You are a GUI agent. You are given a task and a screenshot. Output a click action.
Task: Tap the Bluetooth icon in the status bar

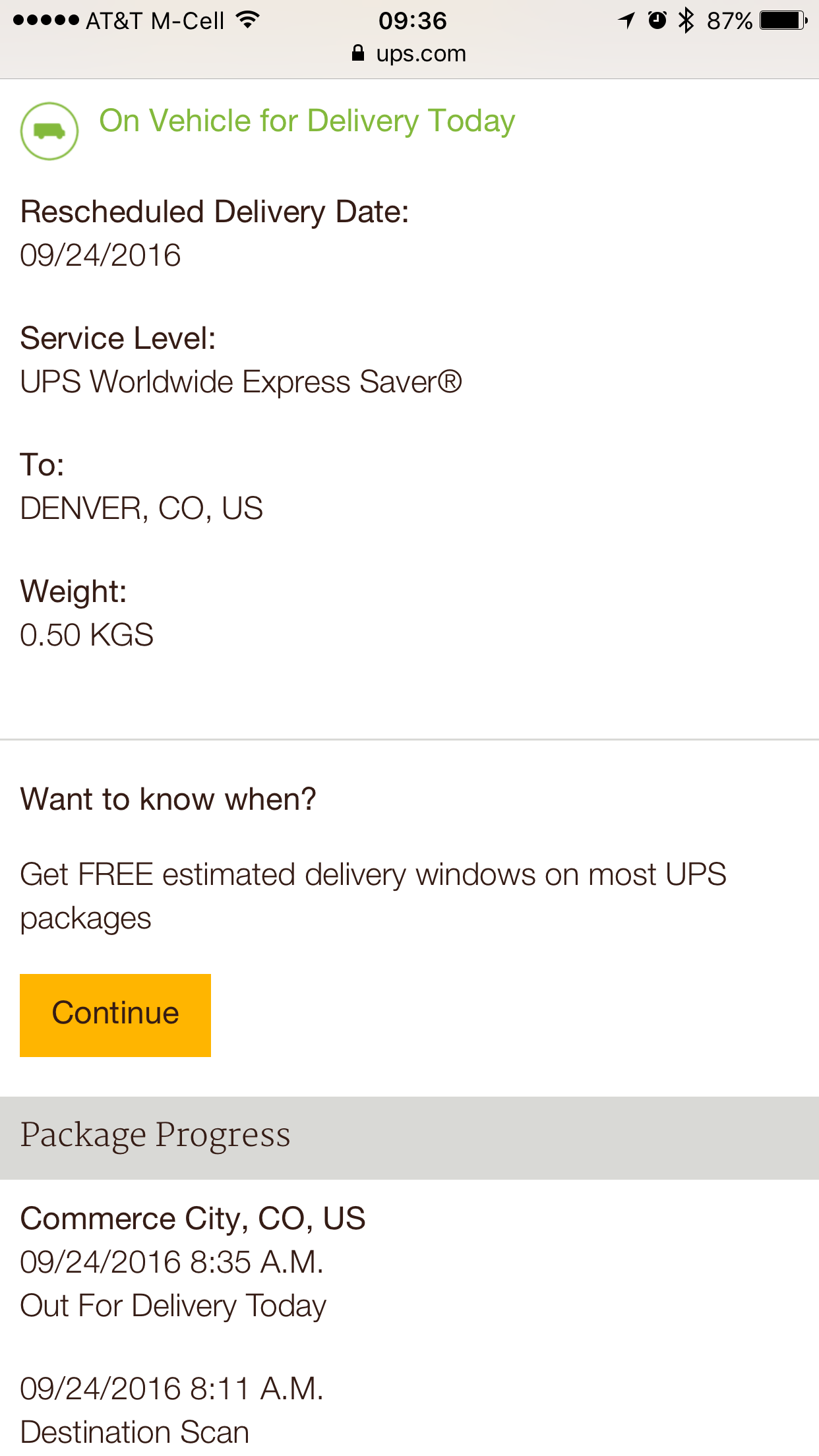[x=686, y=20]
